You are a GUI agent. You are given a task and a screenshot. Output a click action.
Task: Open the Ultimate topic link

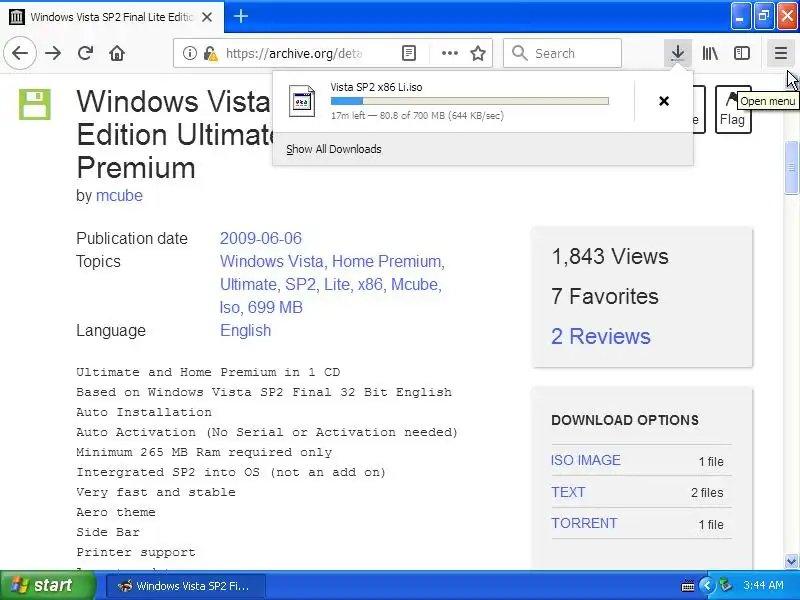[x=248, y=284]
